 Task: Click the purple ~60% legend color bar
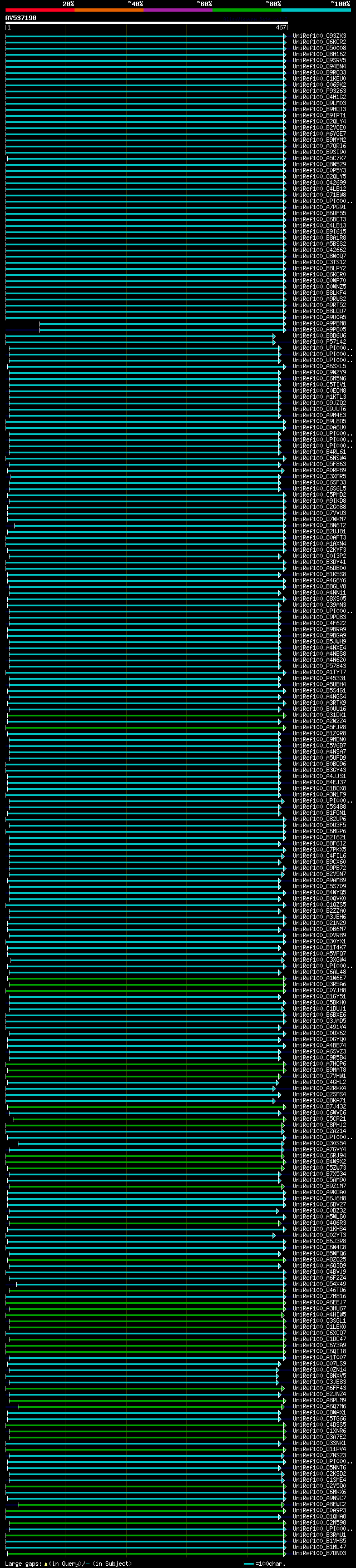pos(177,10)
